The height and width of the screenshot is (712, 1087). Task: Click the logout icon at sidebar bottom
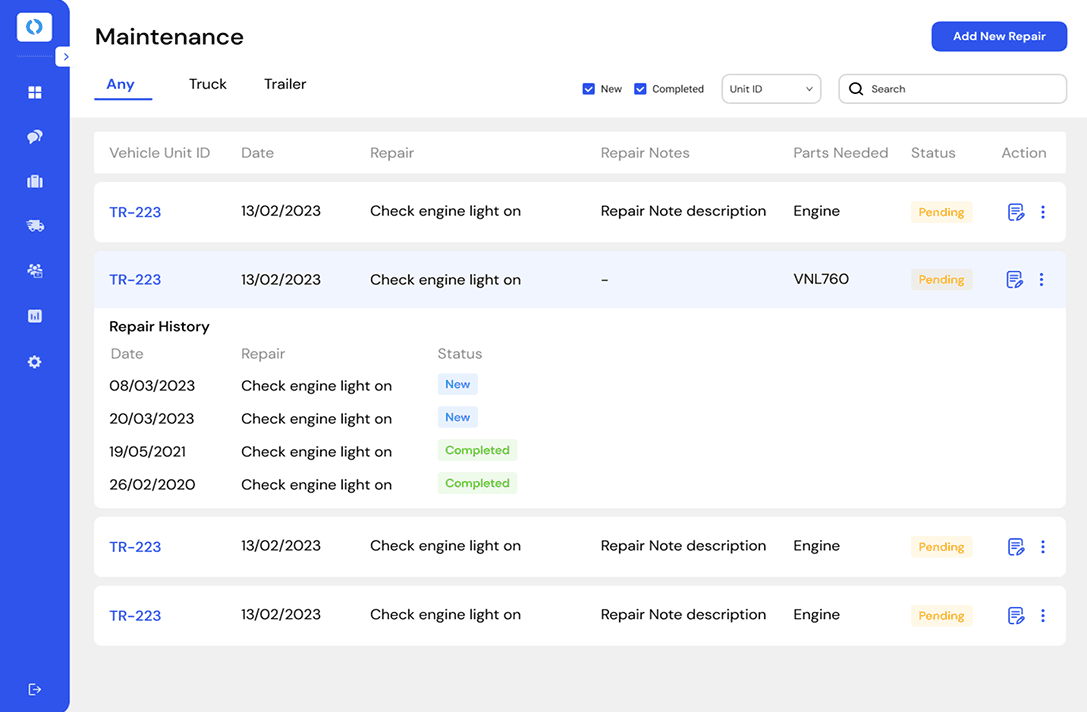tap(35, 689)
